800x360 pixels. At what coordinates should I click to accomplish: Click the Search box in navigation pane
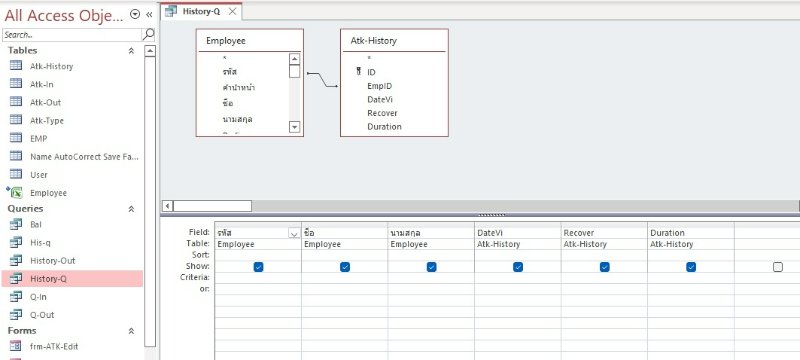pyautogui.click(x=72, y=35)
